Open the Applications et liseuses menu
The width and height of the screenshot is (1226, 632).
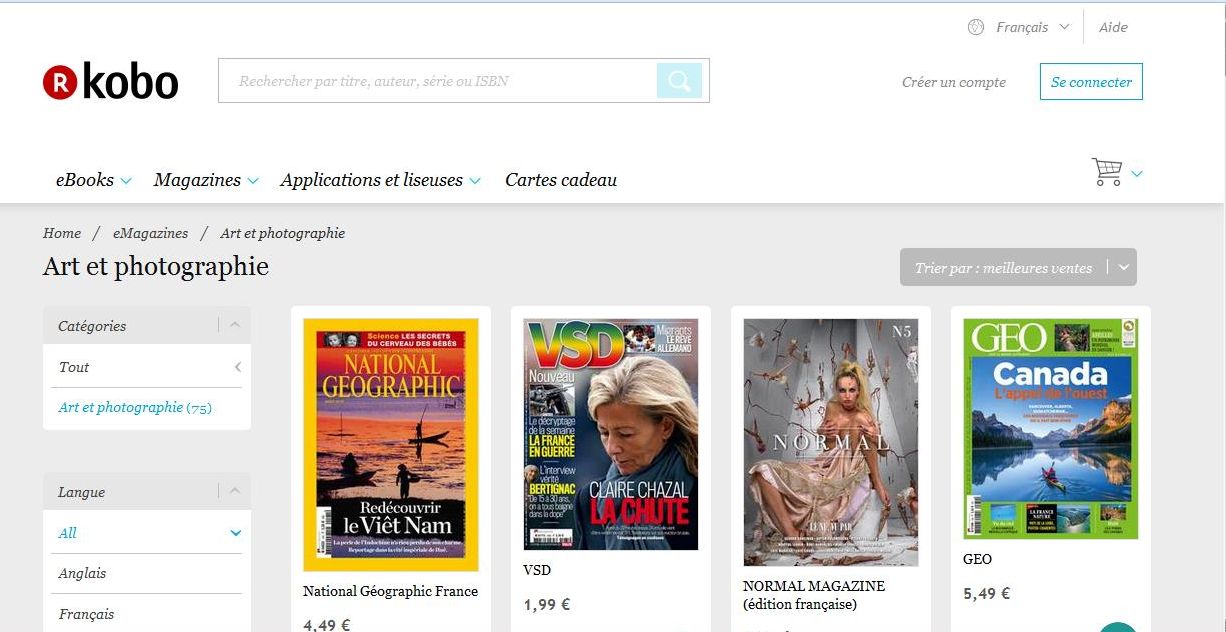[x=380, y=180]
